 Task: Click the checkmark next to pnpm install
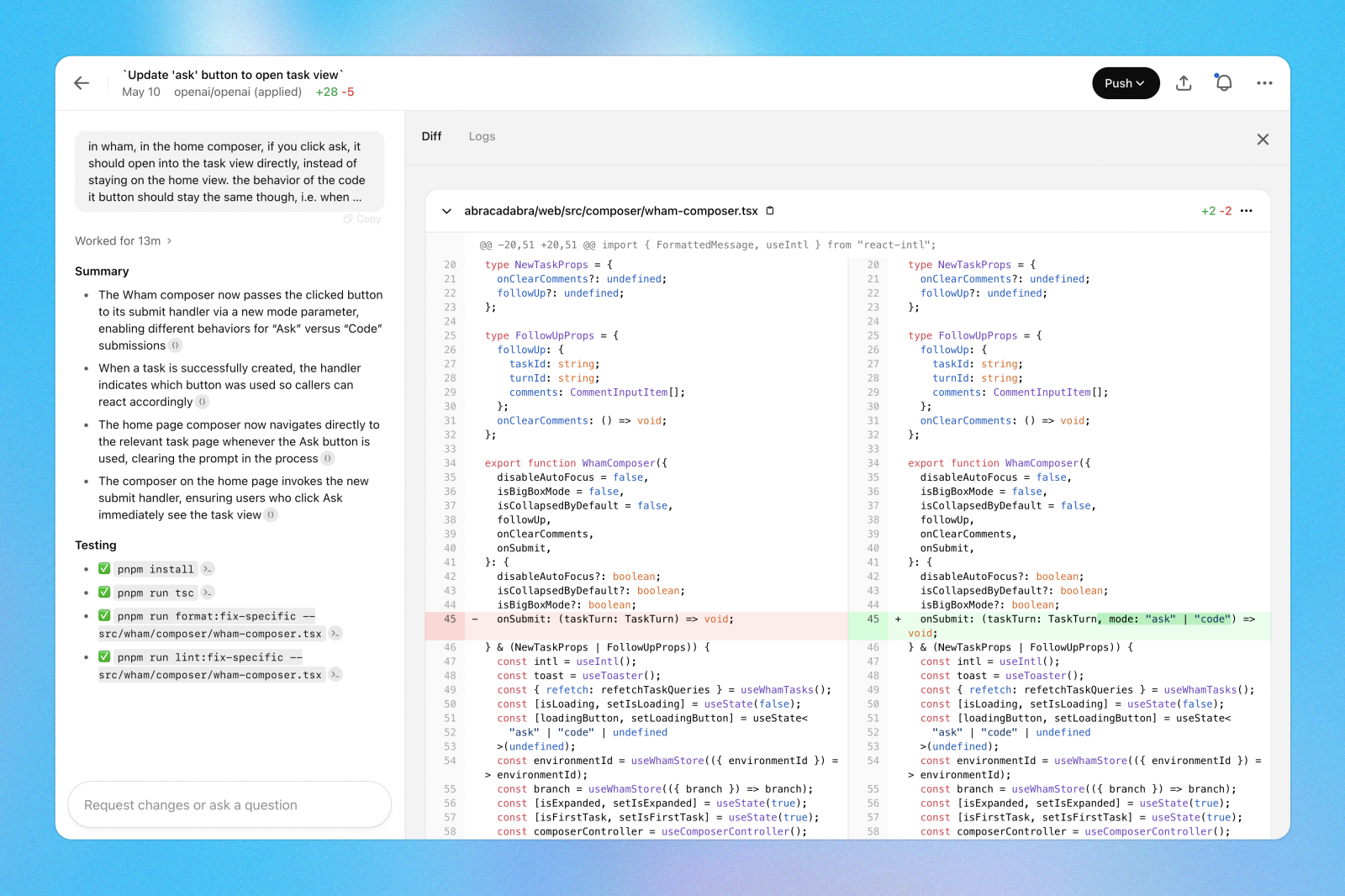(x=104, y=568)
